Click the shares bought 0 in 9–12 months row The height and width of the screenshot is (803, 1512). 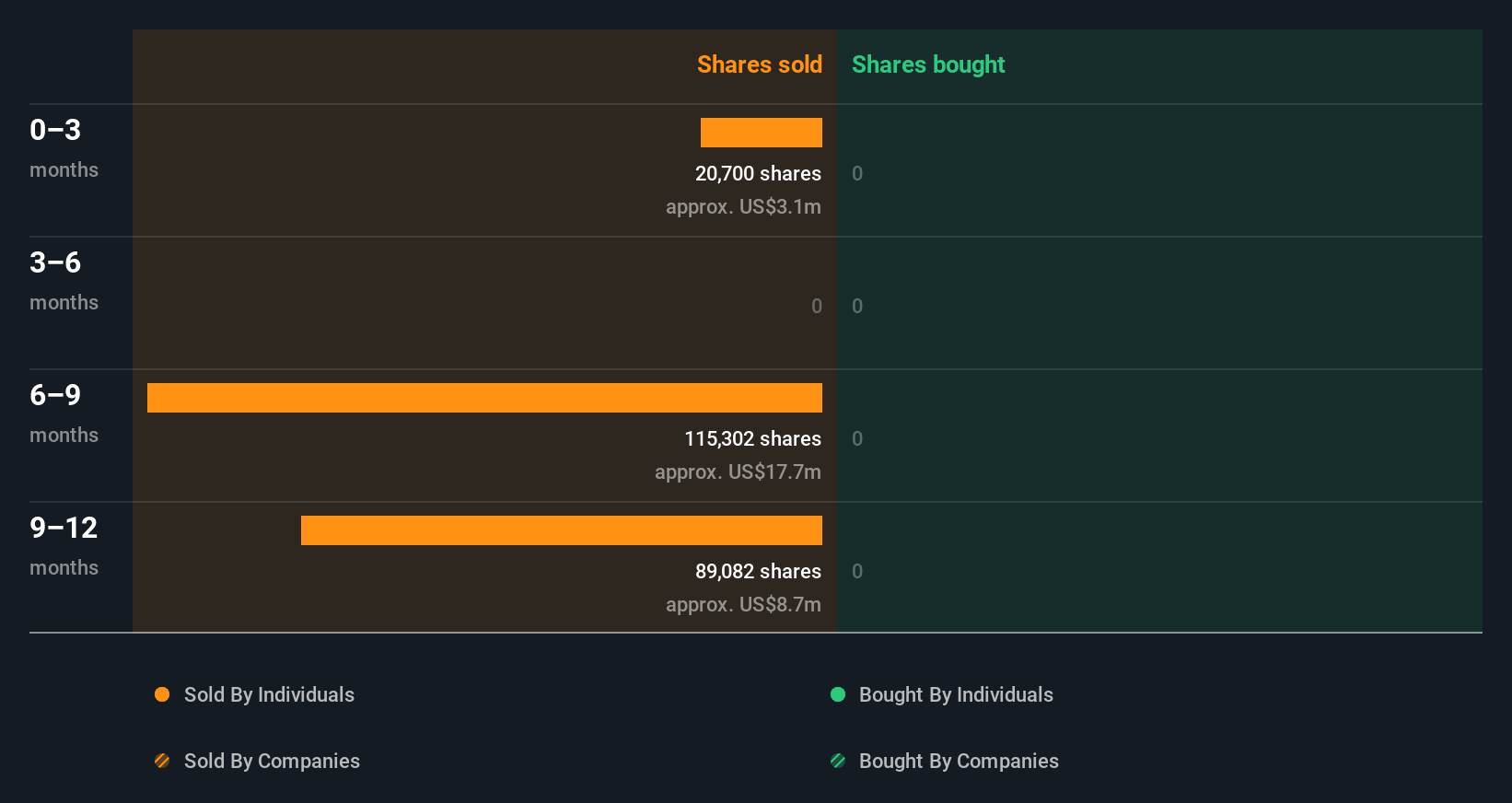(x=857, y=571)
